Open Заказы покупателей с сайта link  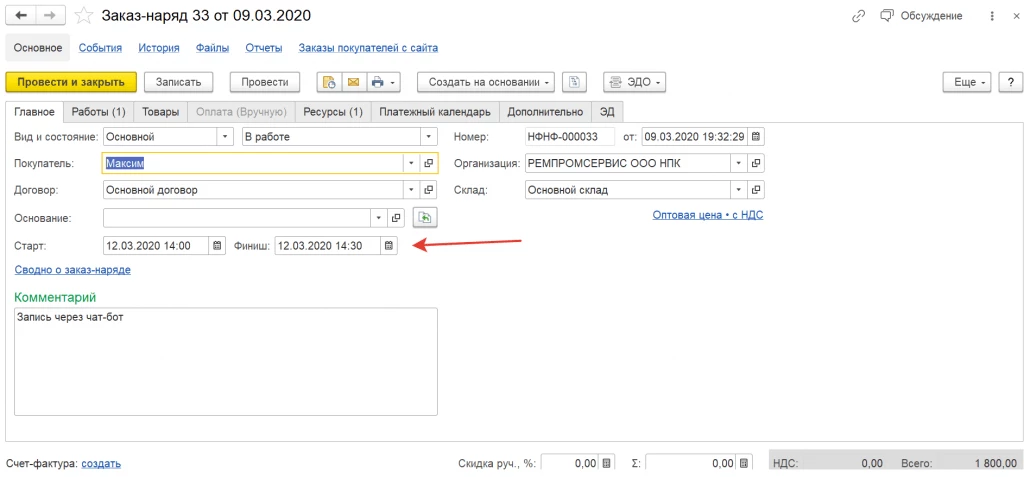[x=368, y=48]
